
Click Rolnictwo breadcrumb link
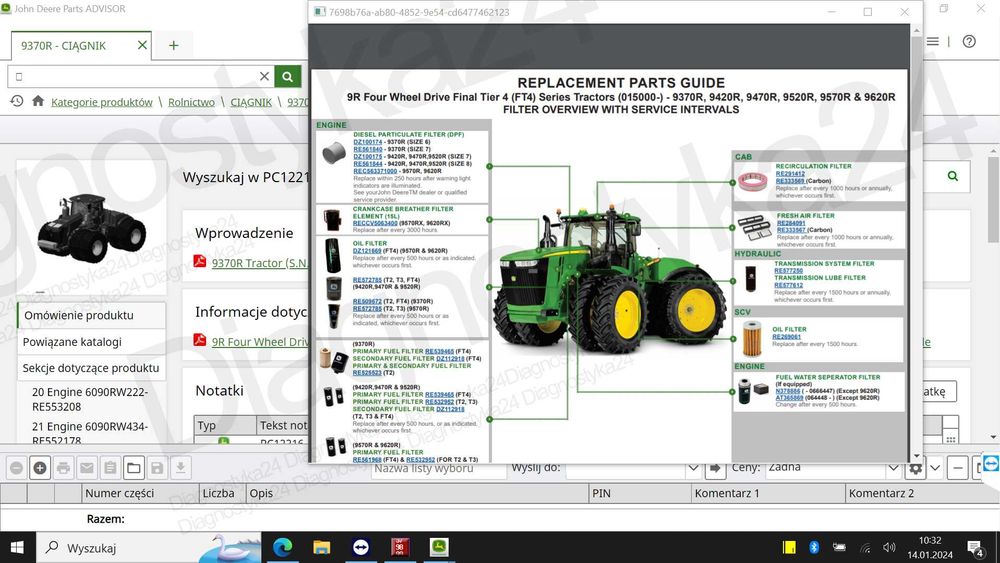(191, 102)
